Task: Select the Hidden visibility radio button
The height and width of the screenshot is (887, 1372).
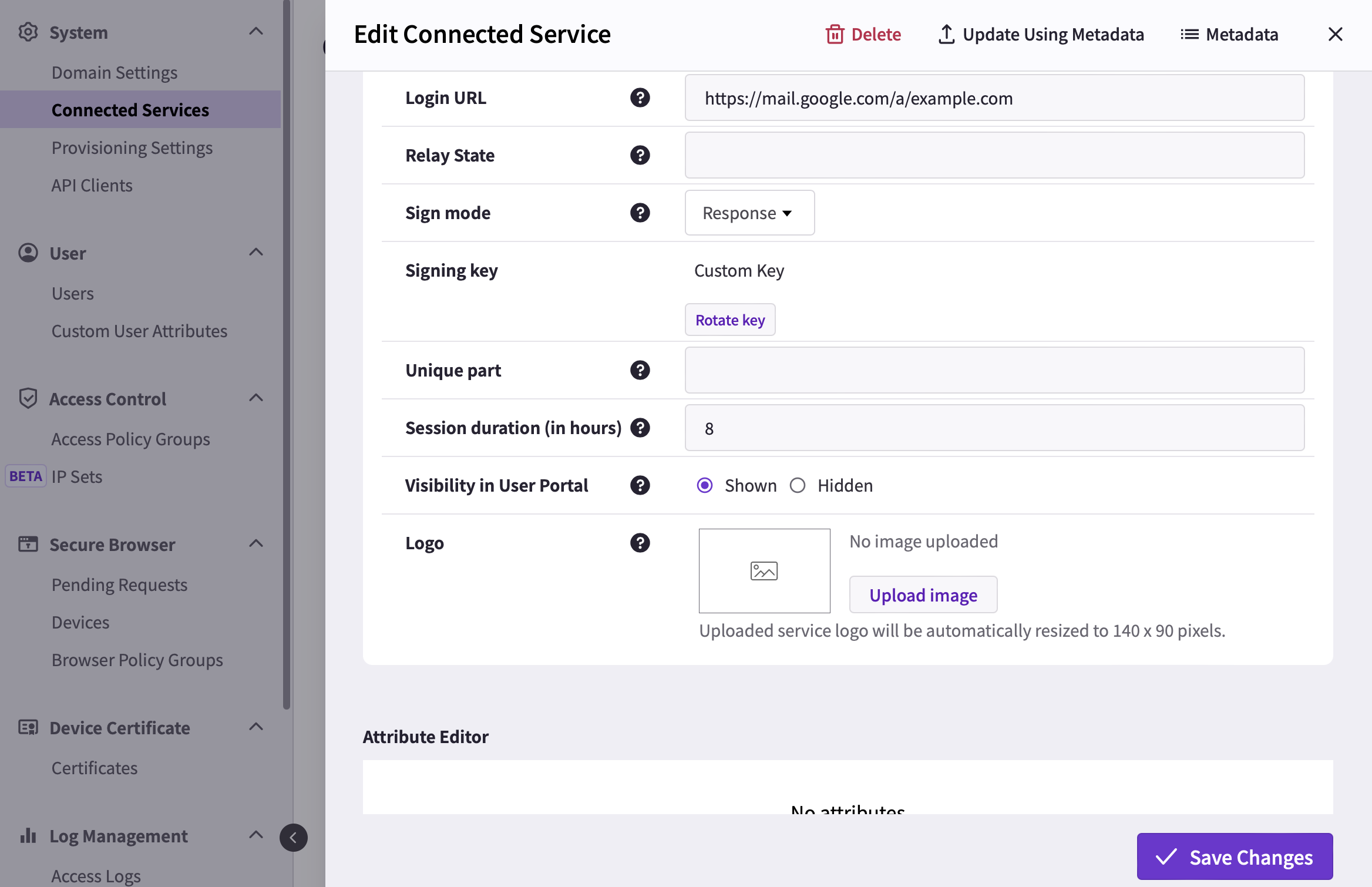Action: click(798, 485)
